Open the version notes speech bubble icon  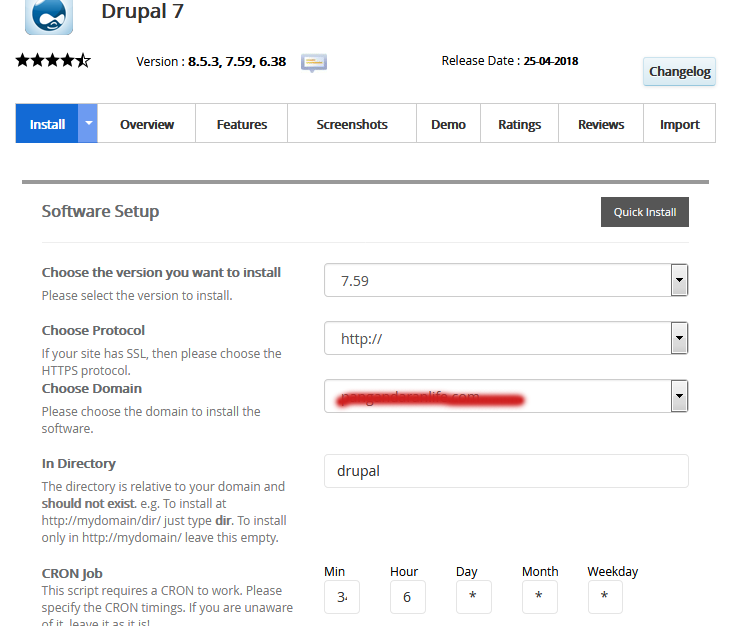click(314, 62)
